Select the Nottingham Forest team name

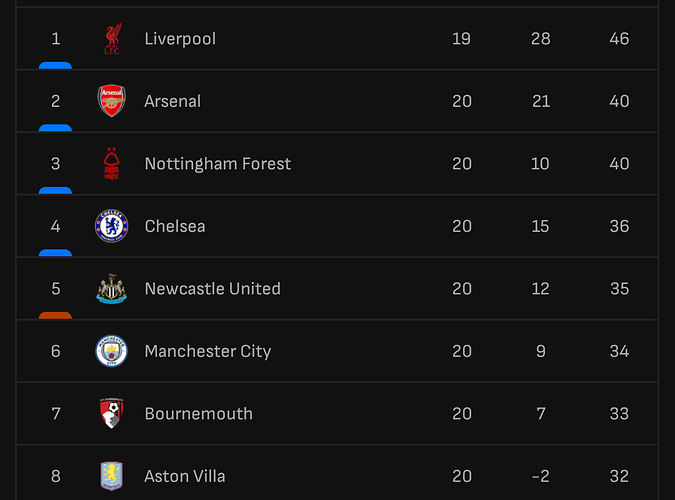click(217, 164)
